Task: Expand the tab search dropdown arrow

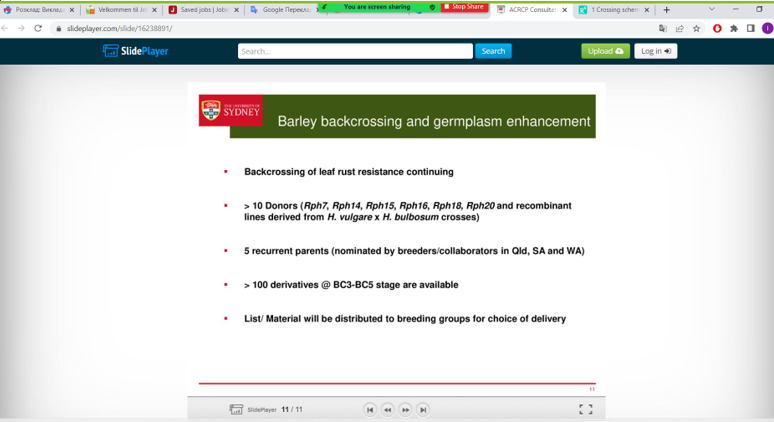Action: pos(711,9)
